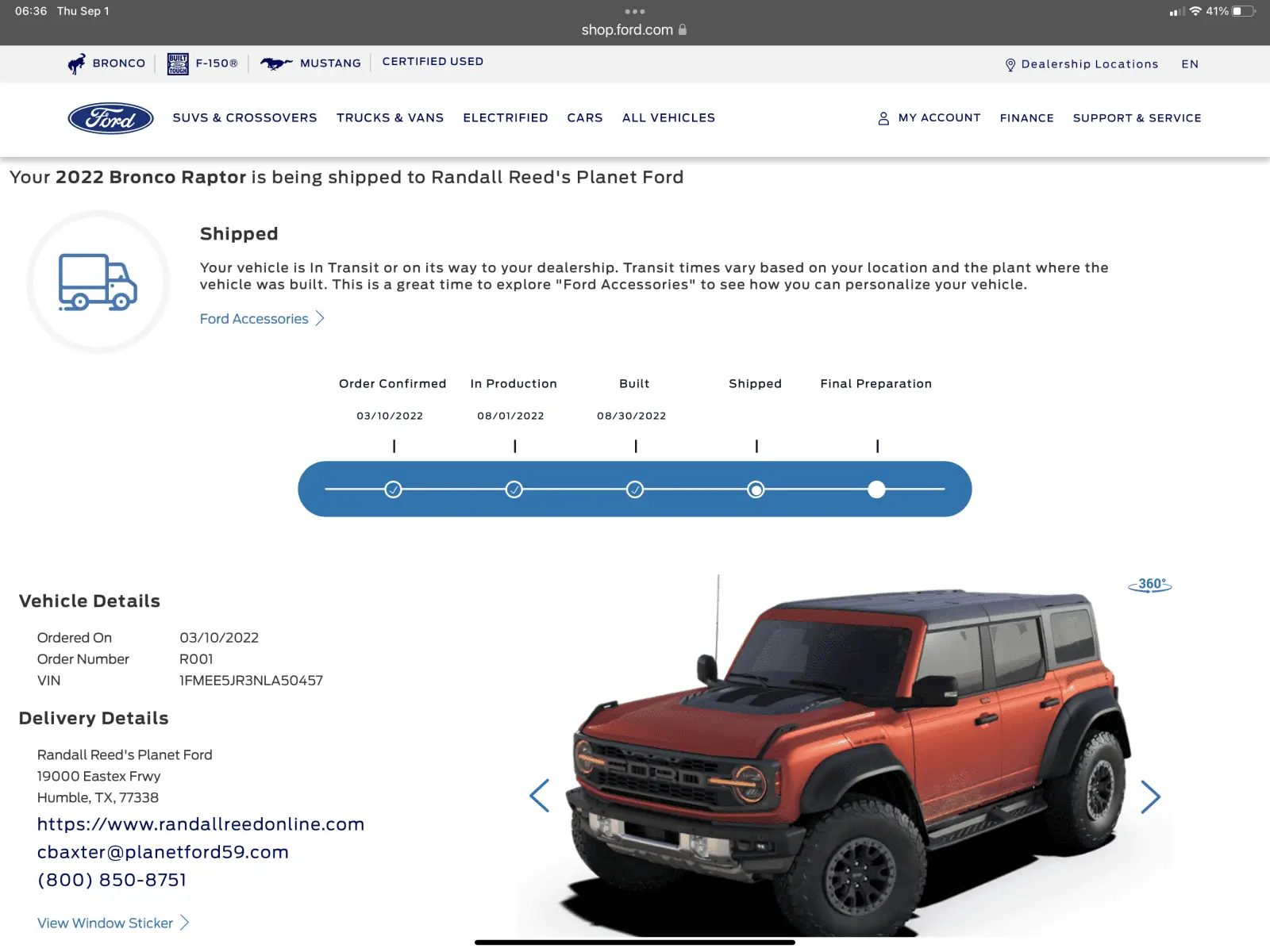
Task: Click In Production checkmark on progress bar
Action: 514,489
